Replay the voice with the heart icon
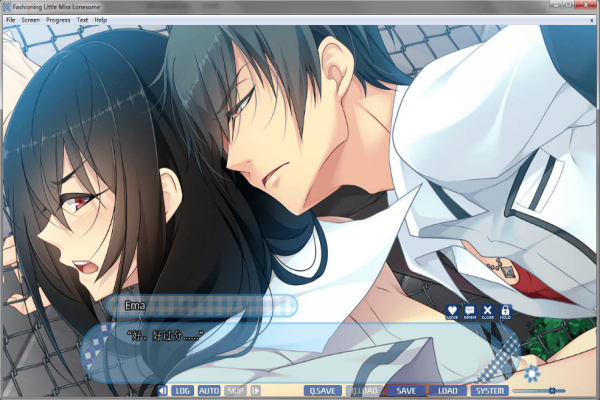Viewport: 600px width, 400px height. tap(452, 312)
